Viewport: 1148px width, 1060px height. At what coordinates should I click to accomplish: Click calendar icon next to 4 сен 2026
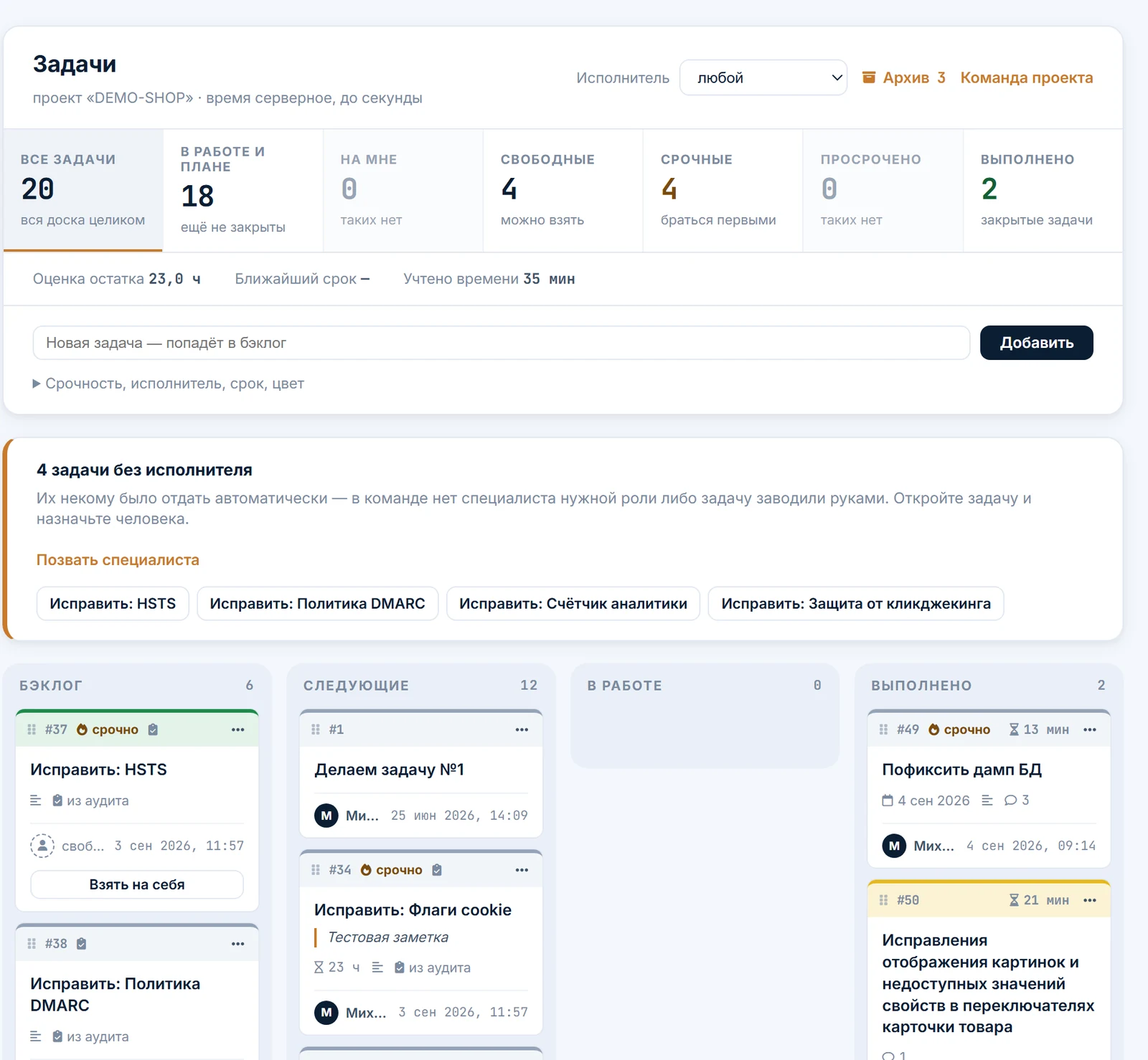[x=888, y=800]
